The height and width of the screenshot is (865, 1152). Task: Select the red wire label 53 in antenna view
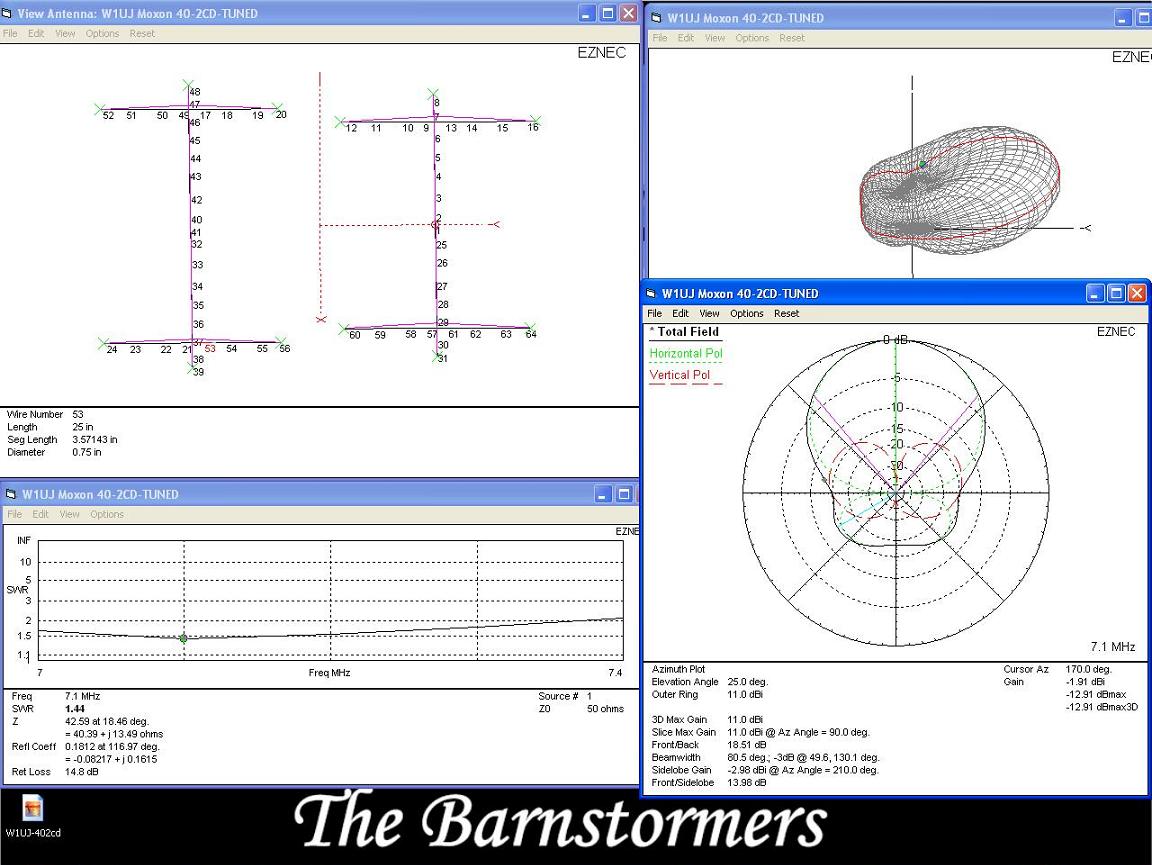210,349
